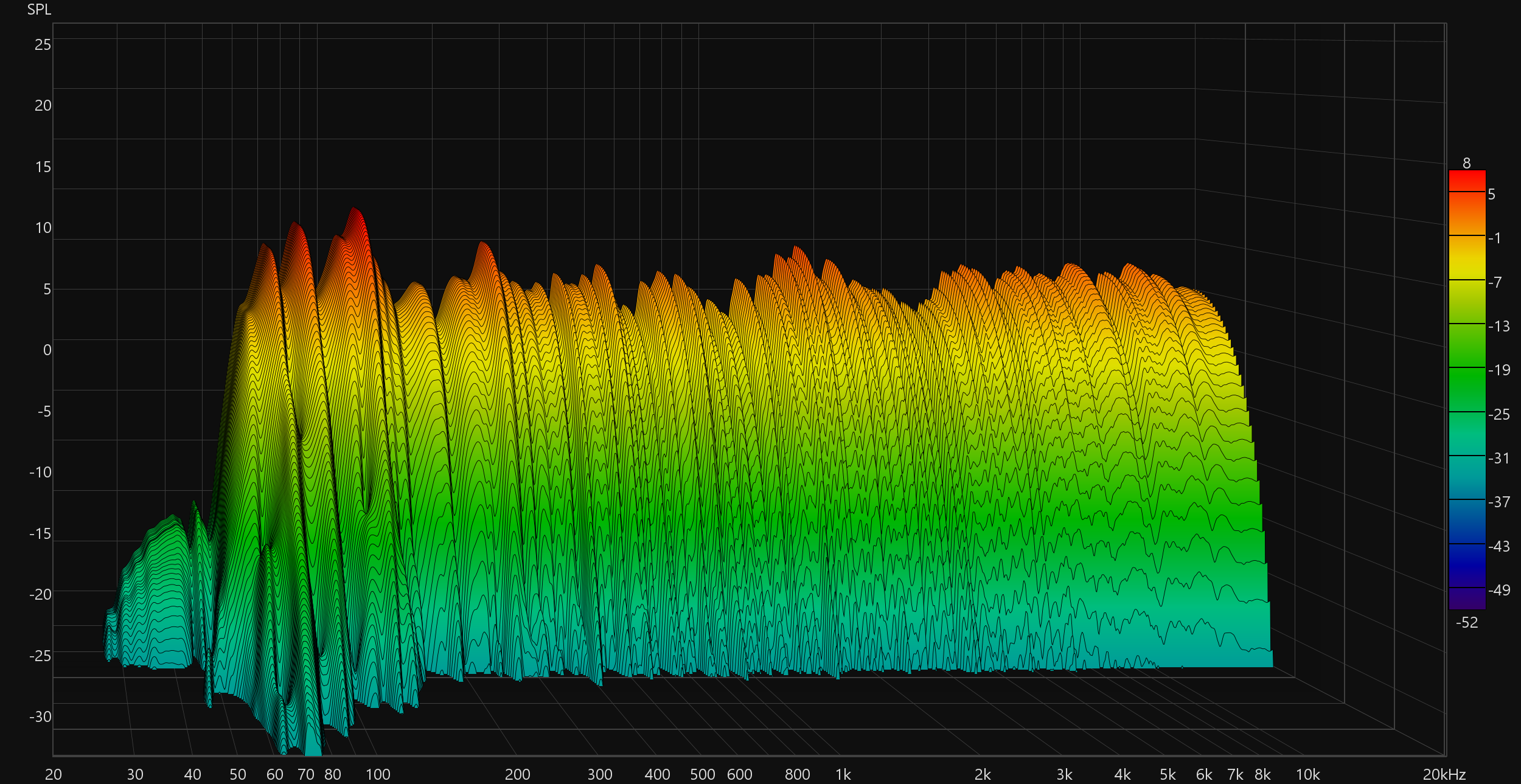
Task: Click the -52 label below the color scale
Action: click(x=1466, y=622)
